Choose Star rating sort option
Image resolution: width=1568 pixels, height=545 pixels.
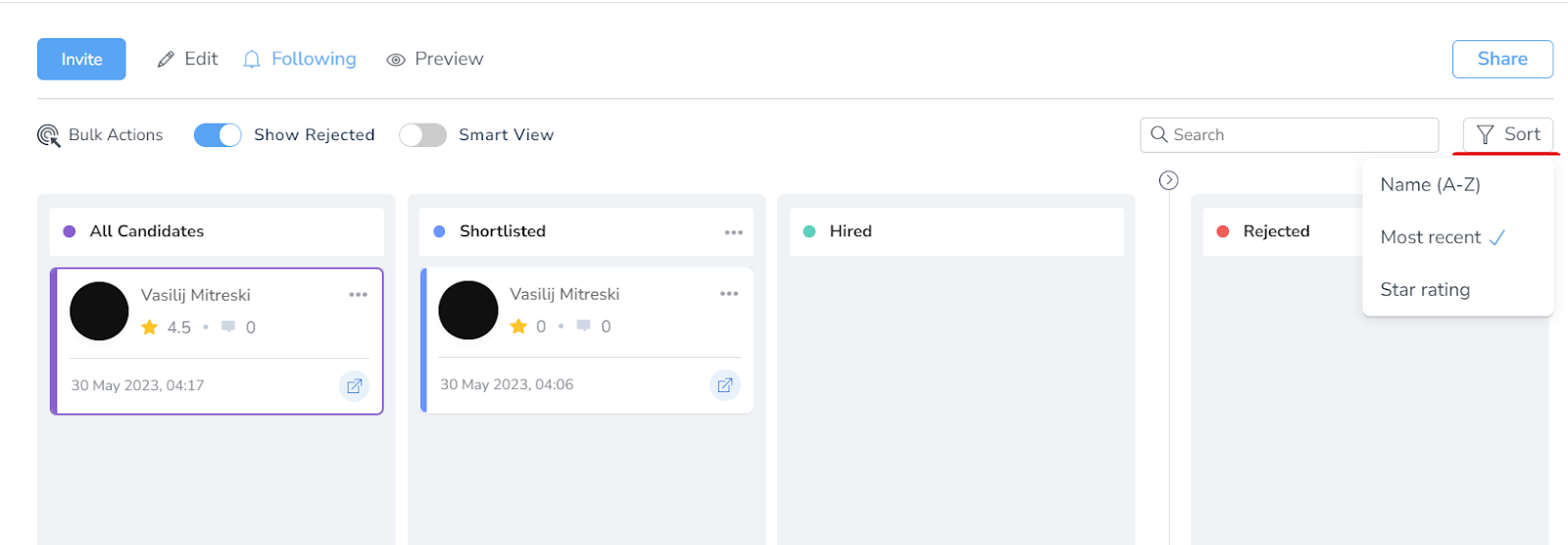[x=1425, y=289]
